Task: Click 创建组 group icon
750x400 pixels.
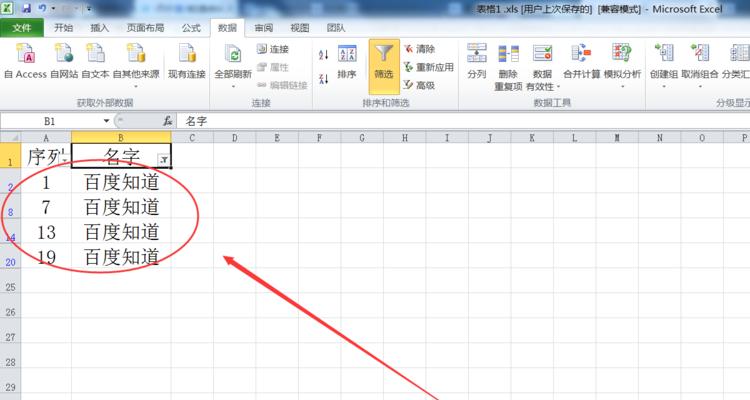Action: click(x=664, y=53)
